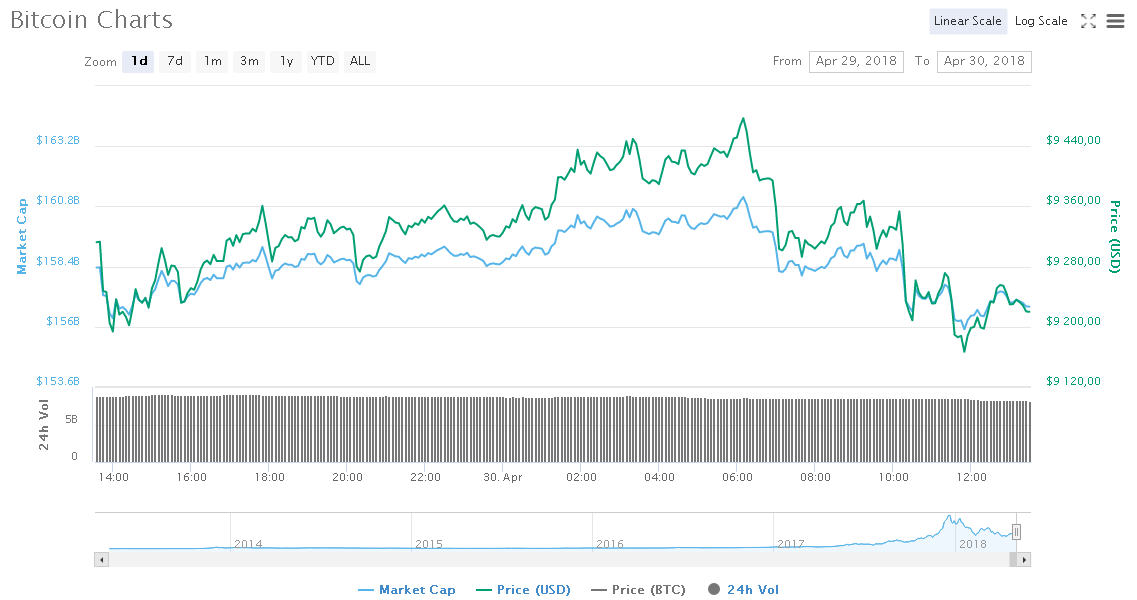Edit the From date field
Screen dimensions: 1137x600
click(856, 62)
